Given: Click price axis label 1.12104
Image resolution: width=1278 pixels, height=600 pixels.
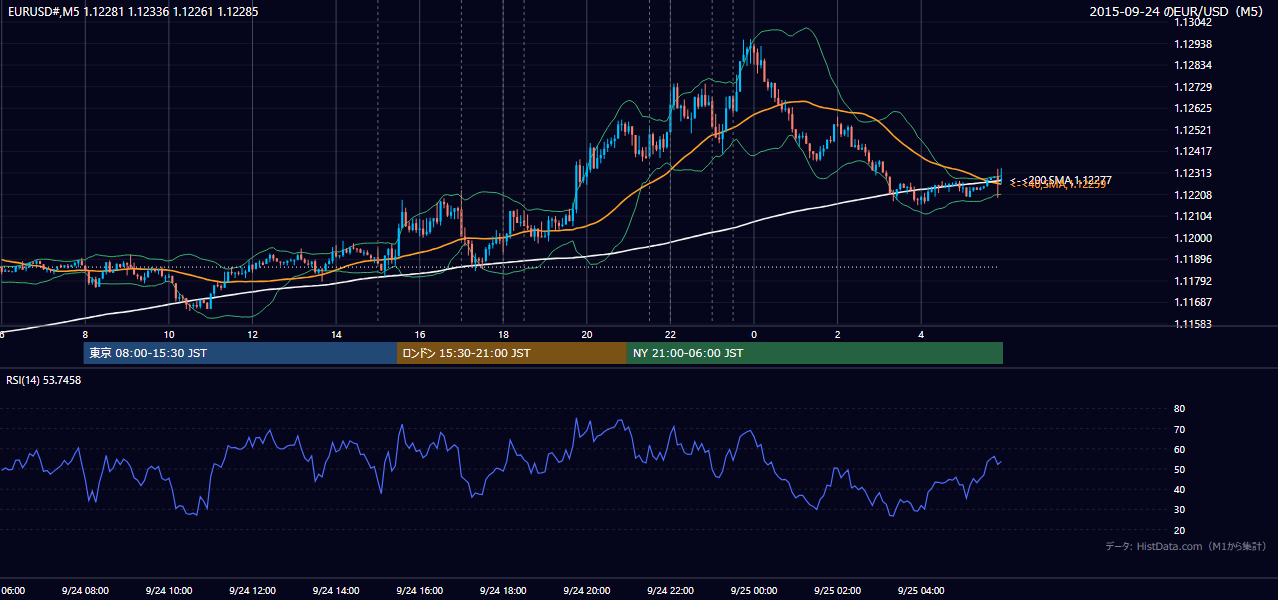Looking at the screenshot, I should 1191,216.
